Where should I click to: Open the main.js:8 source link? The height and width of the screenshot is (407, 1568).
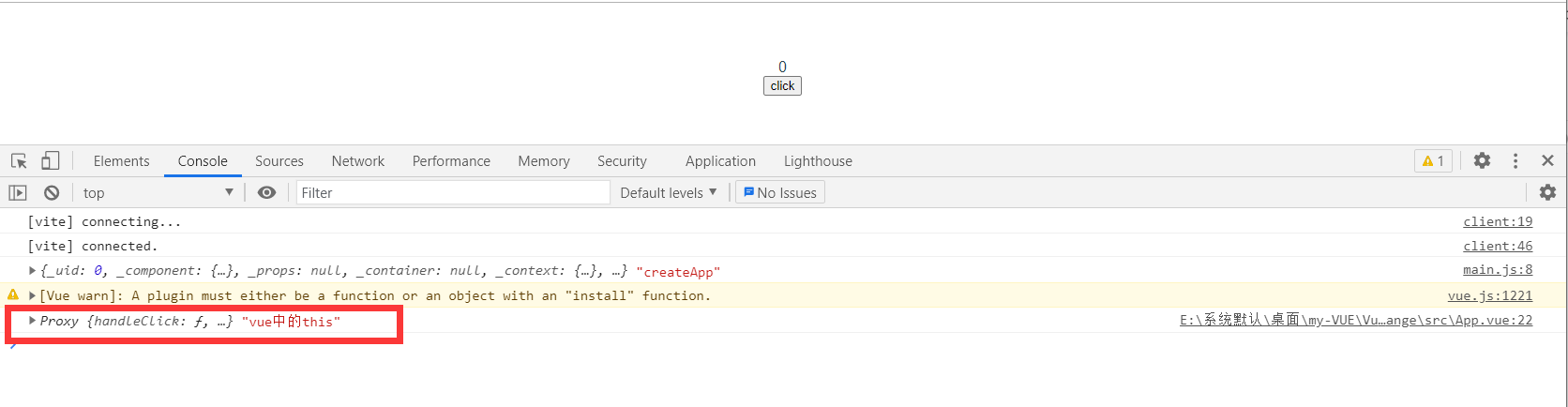[1498, 269]
